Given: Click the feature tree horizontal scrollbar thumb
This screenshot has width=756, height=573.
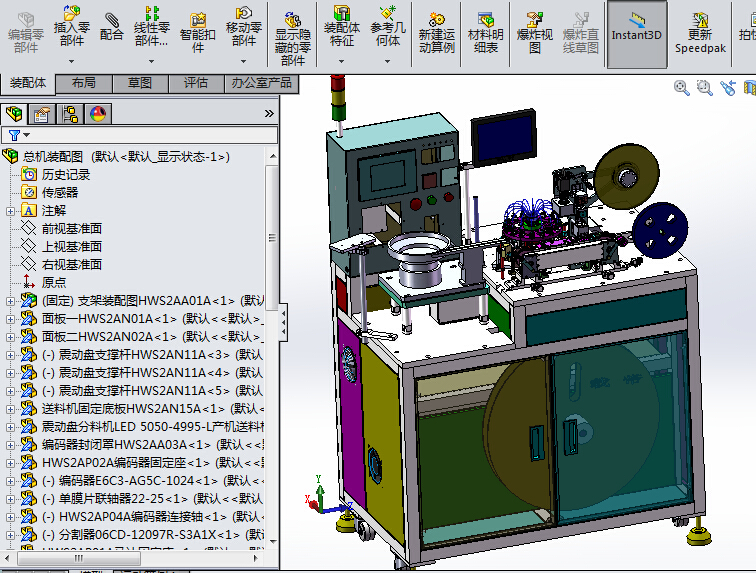Looking at the screenshot, I should 79,558.
